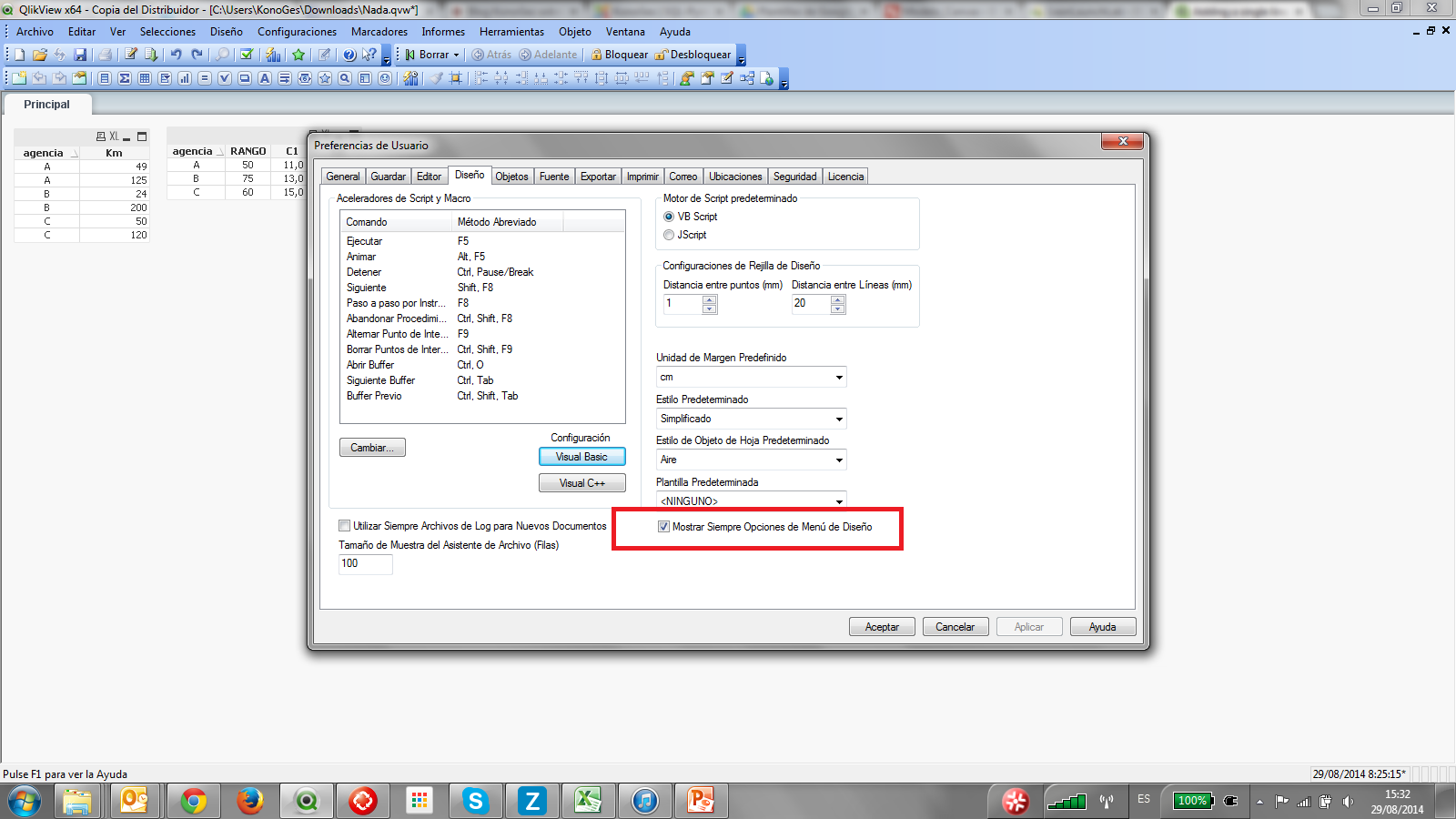Save the document with the floppy icon

point(80,55)
